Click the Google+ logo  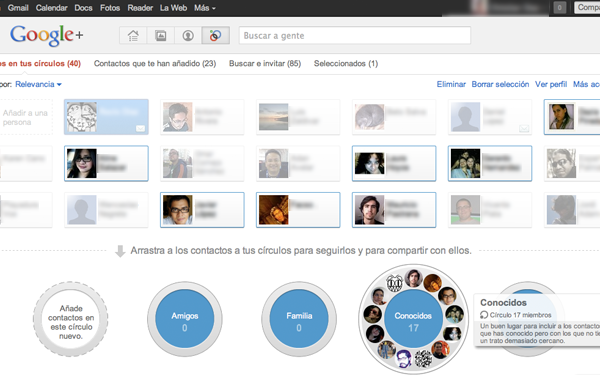click(46, 35)
